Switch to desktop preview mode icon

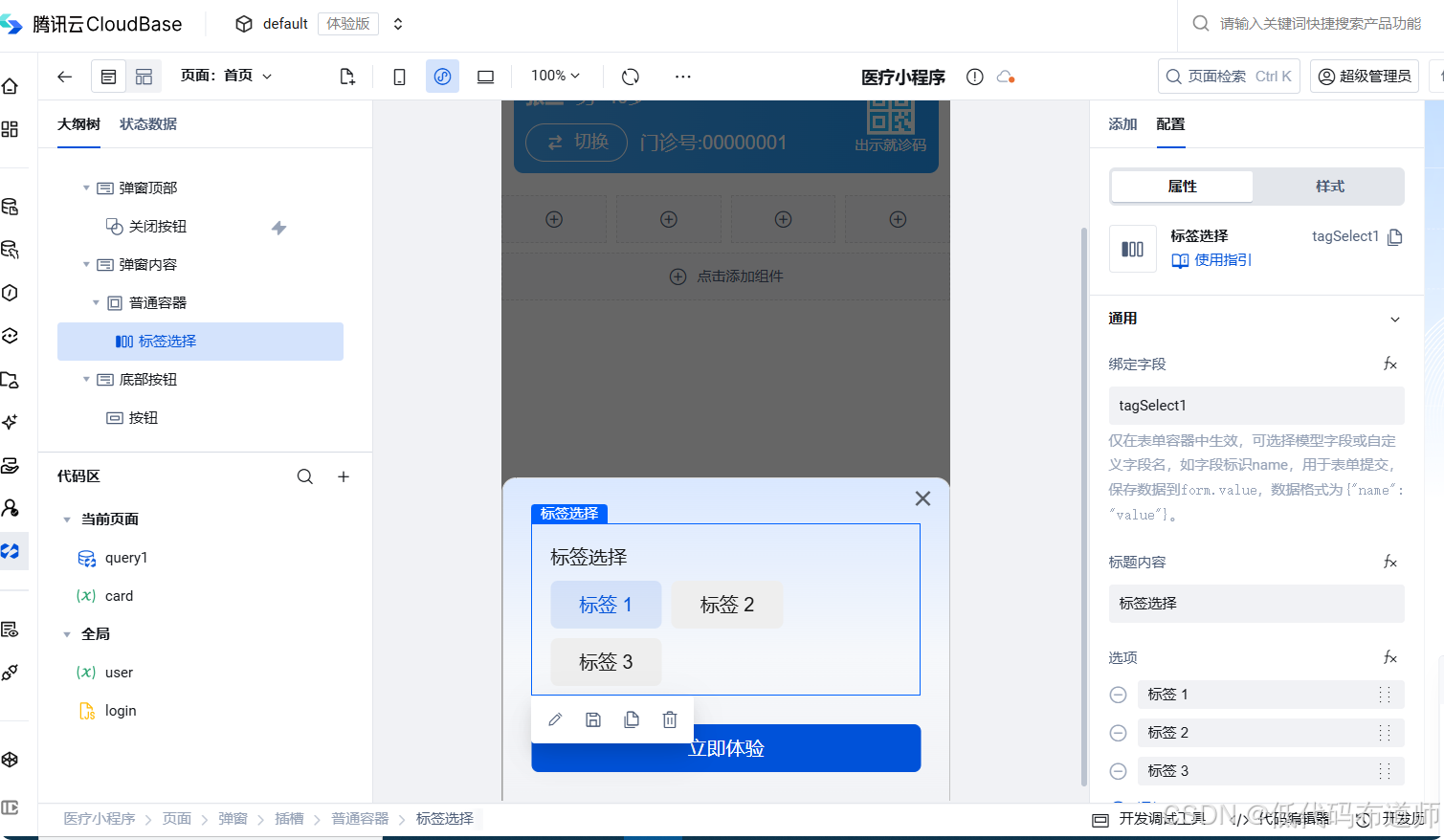485,76
